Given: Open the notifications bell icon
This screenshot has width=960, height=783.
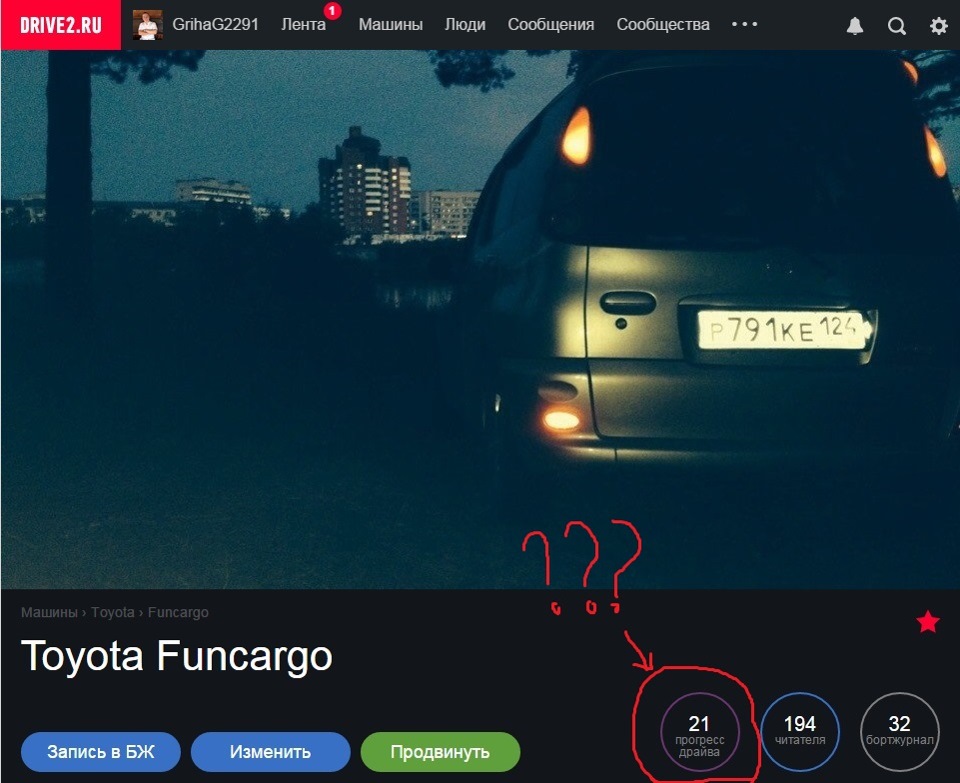Looking at the screenshot, I should (x=854, y=25).
